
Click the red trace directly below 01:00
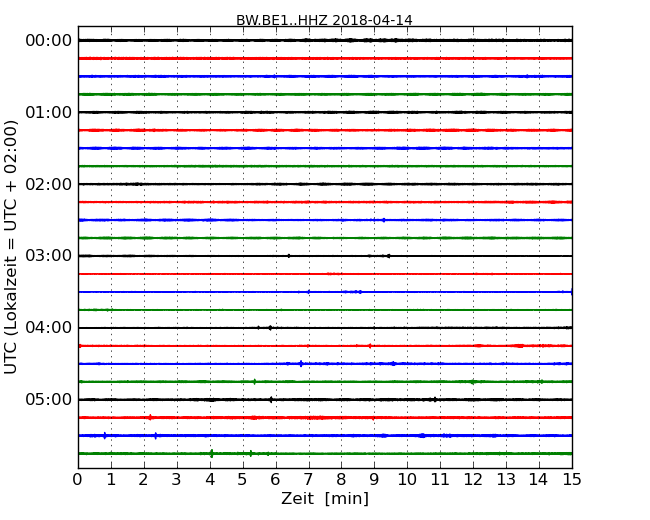[x=325, y=130]
